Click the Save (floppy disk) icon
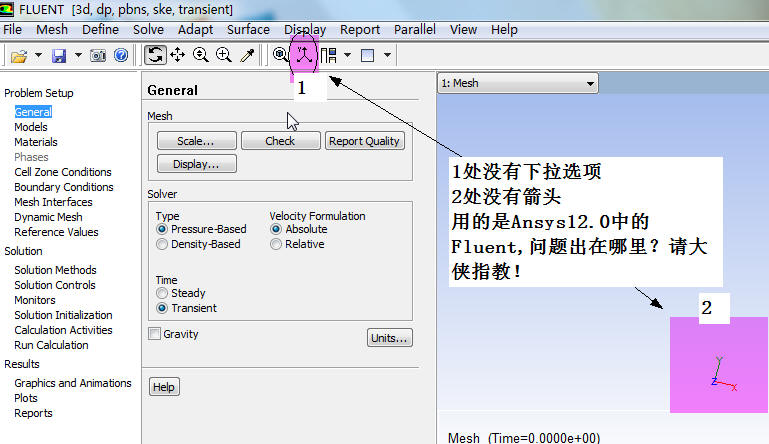Viewport: 769px width, 444px height. [x=59, y=55]
